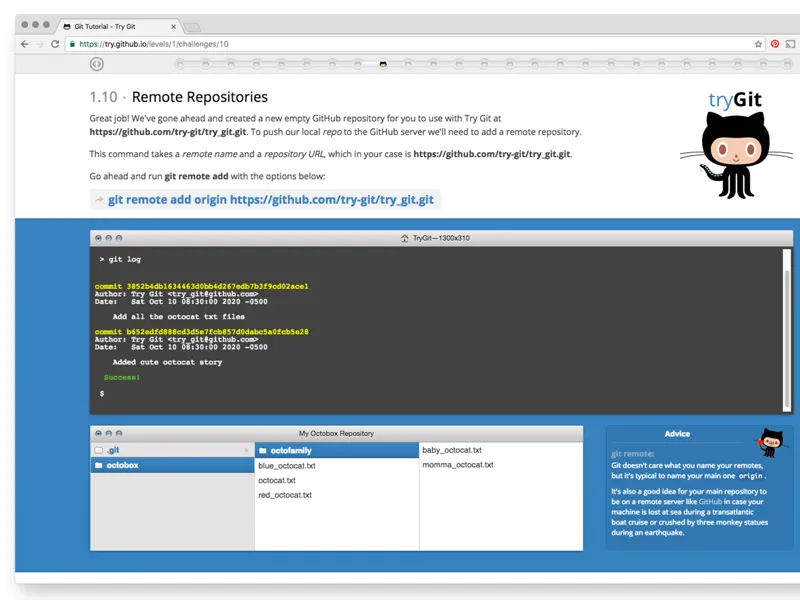Click the code brackets circle icon
Viewport: 800px width, 600px height.
click(x=96, y=64)
